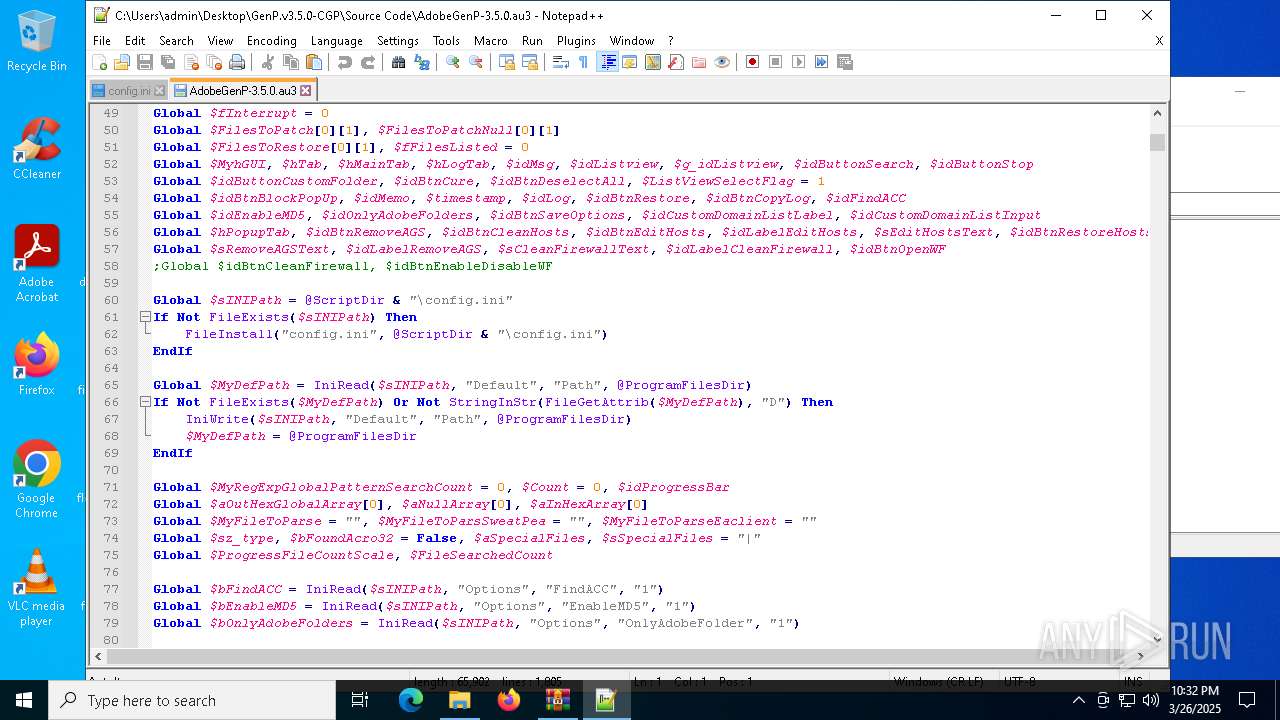The width and height of the screenshot is (1280, 720).
Task: Create a new document with New icon
Action: 100,62
